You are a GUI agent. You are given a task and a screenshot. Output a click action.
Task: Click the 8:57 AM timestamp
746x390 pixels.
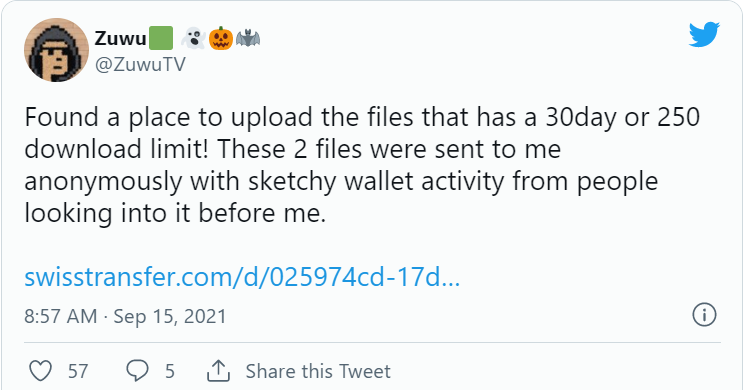(x=60, y=316)
